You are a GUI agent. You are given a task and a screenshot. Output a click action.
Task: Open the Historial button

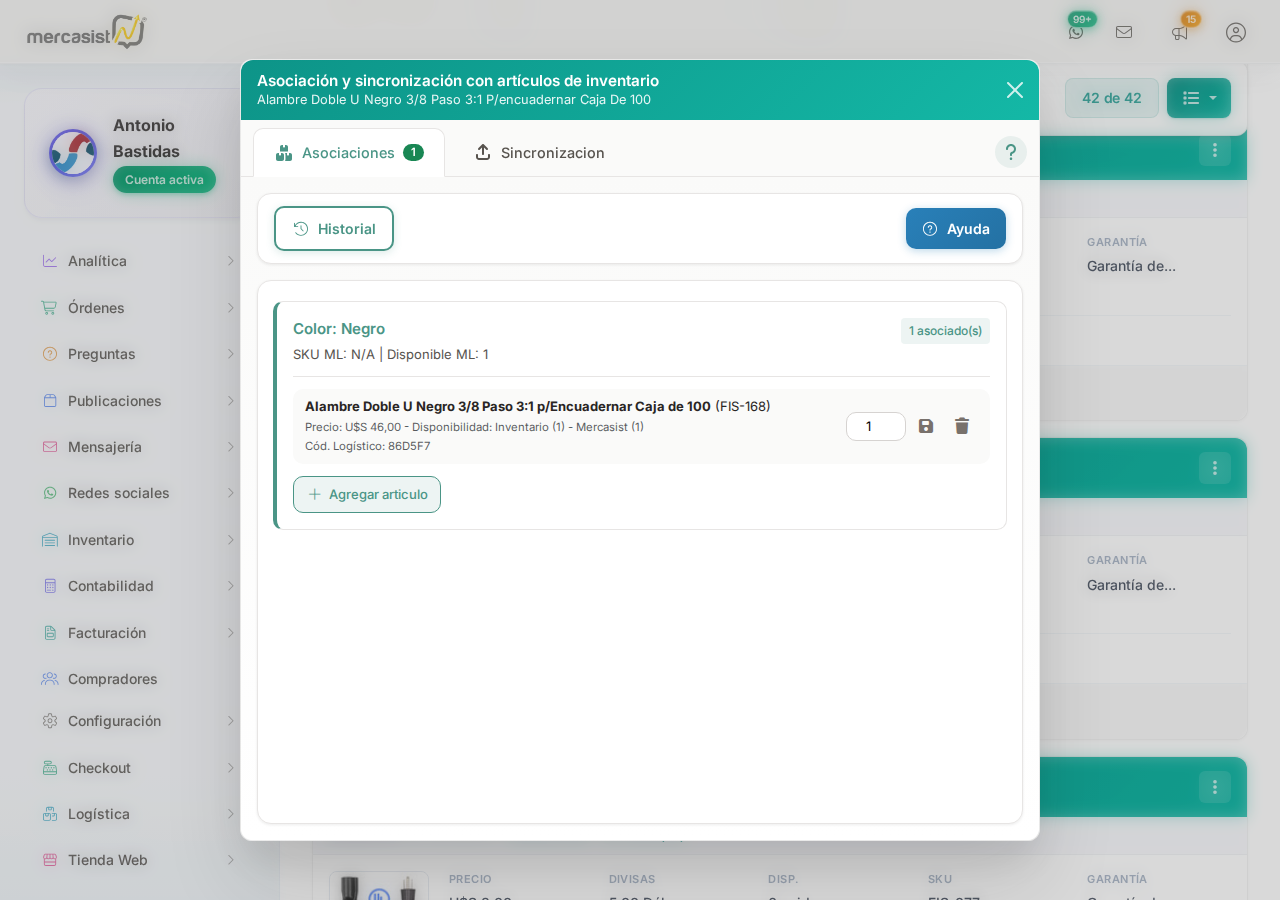click(334, 229)
